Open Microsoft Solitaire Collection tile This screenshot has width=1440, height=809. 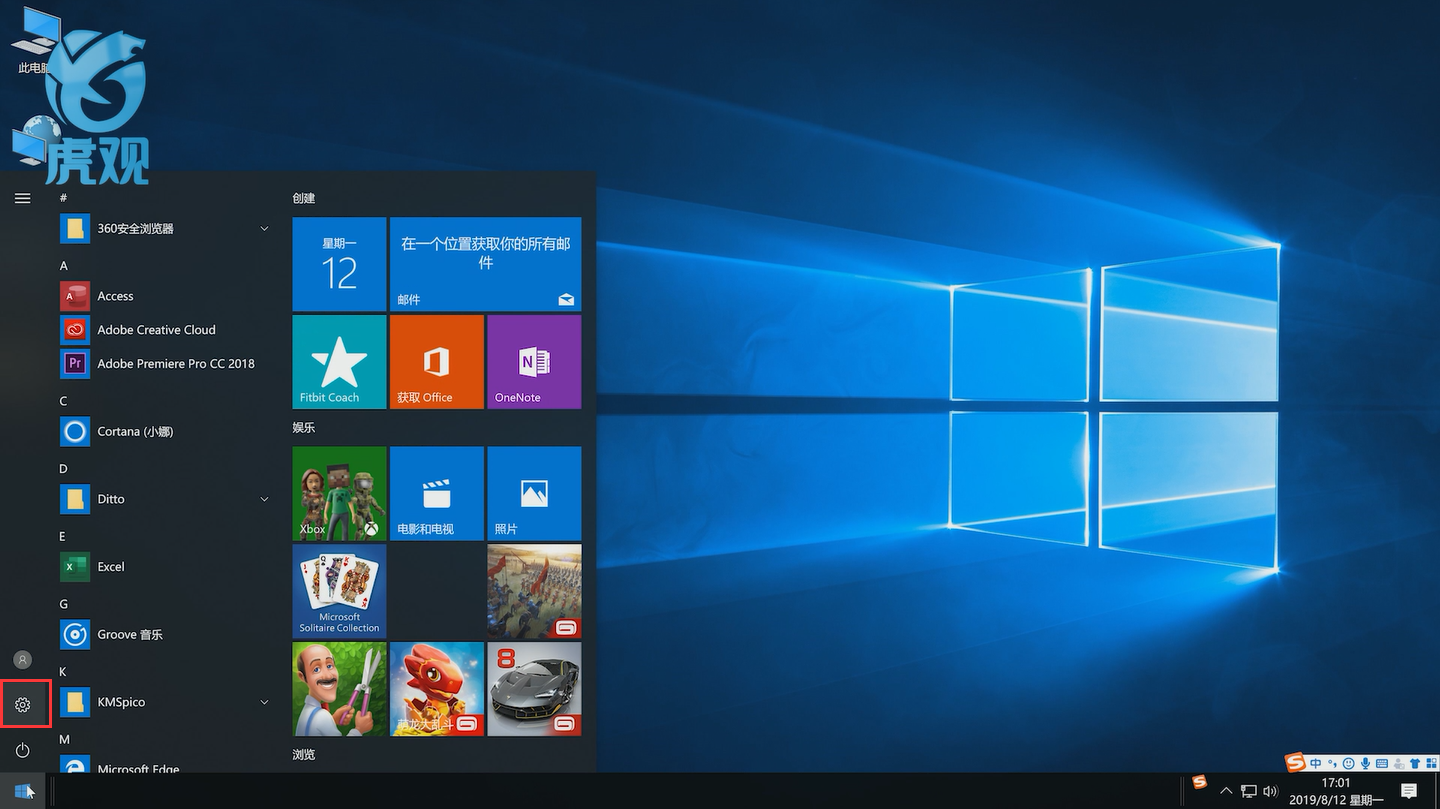[339, 591]
